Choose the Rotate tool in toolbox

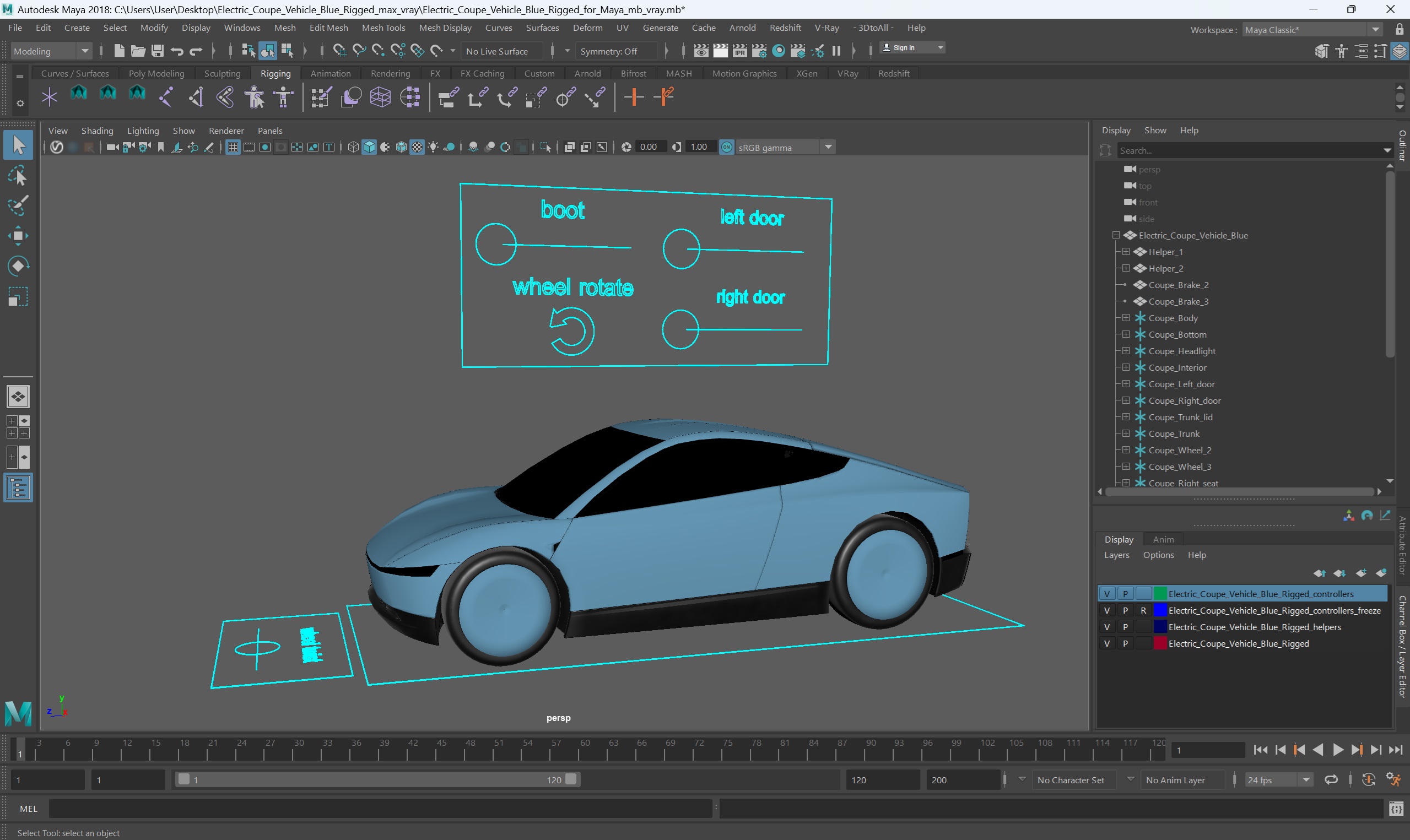pos(18,266)
